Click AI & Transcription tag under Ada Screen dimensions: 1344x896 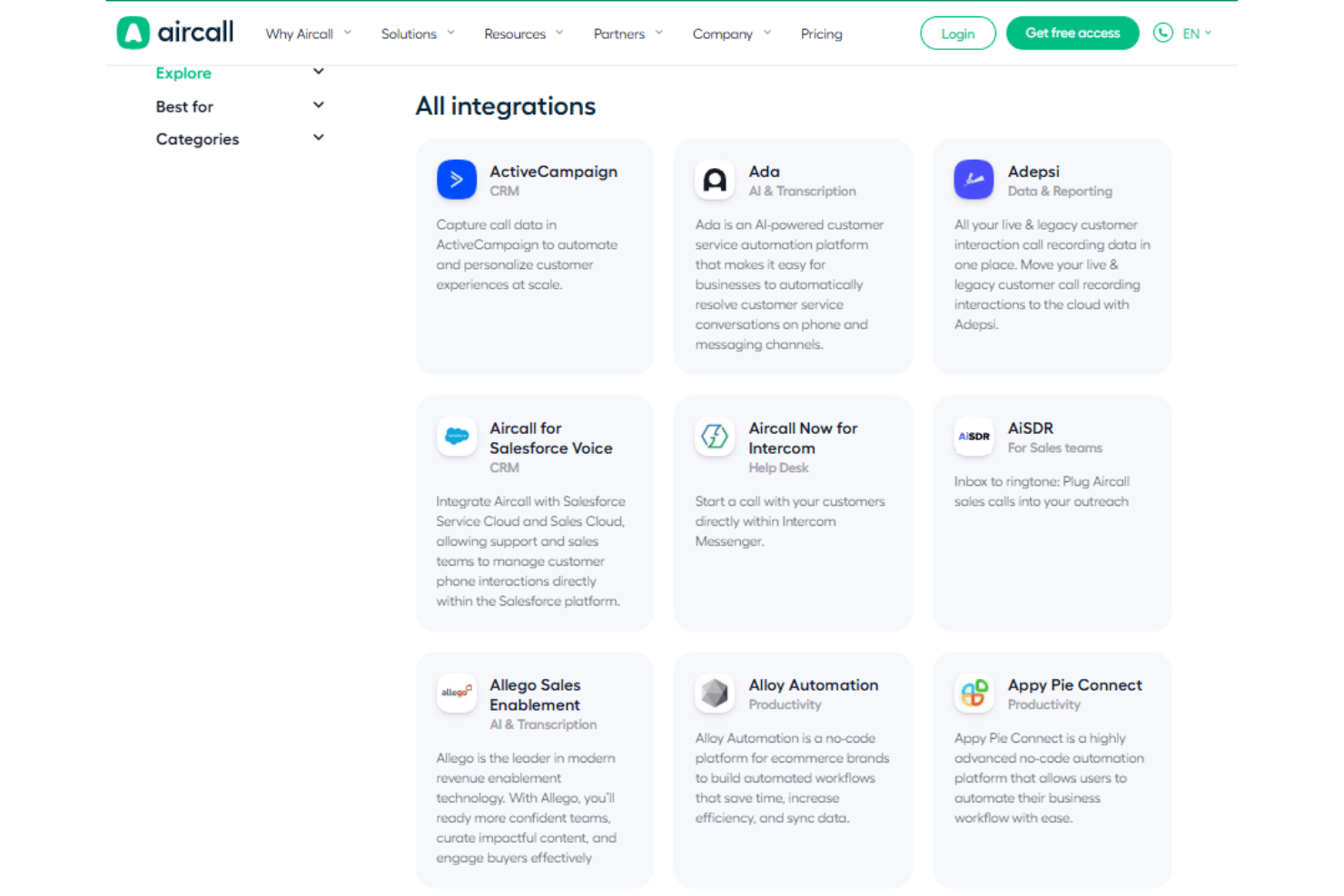(x=802, y=192)
